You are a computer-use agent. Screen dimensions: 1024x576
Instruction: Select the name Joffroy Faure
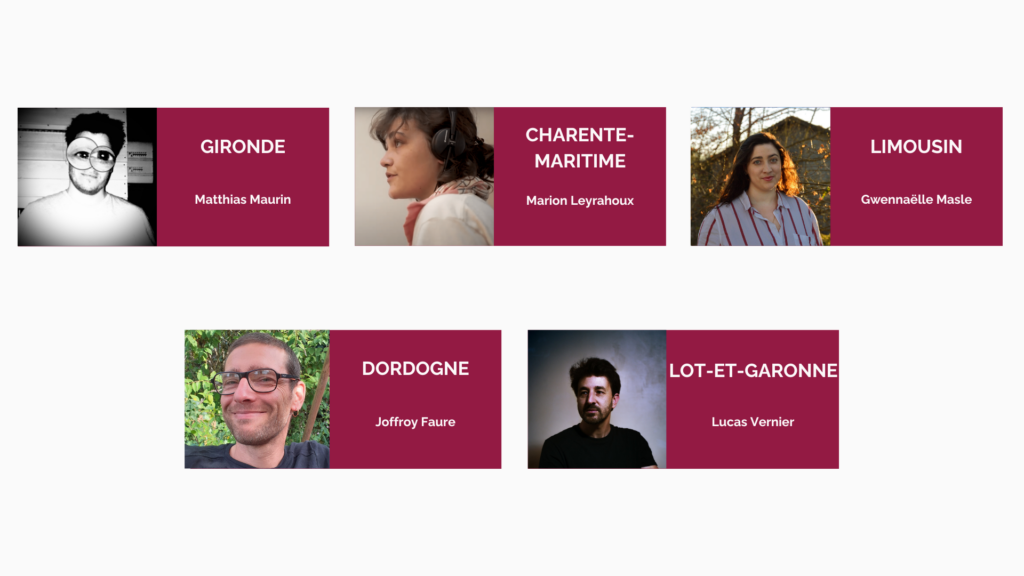click(x=415, y=422)
